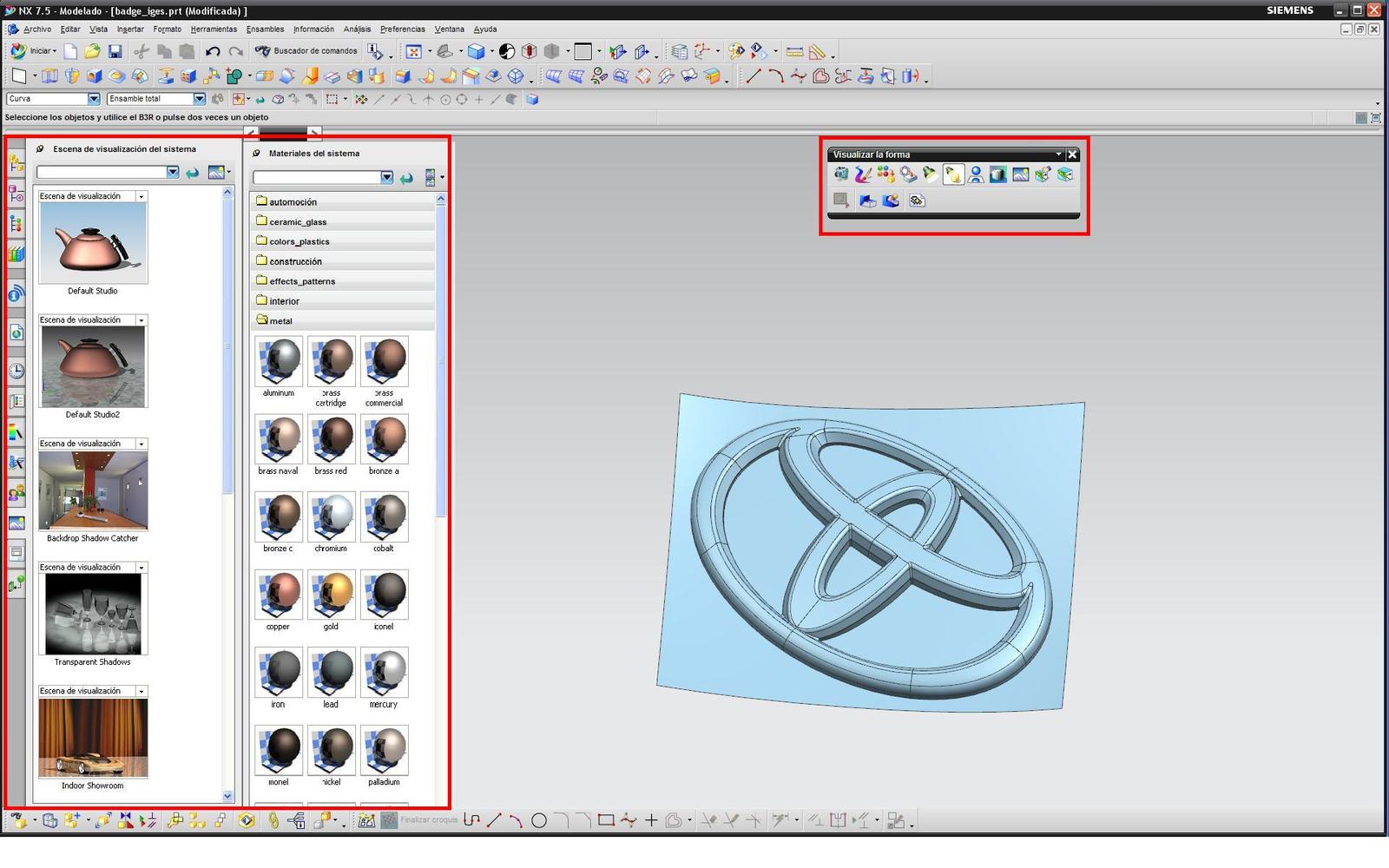Click the New file icon in toolbar
This screenshot has width=1389, height=868.
(70, 51)
